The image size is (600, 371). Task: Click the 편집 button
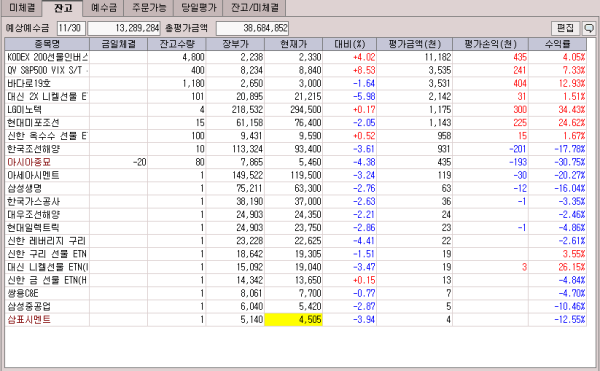point(565,28)
